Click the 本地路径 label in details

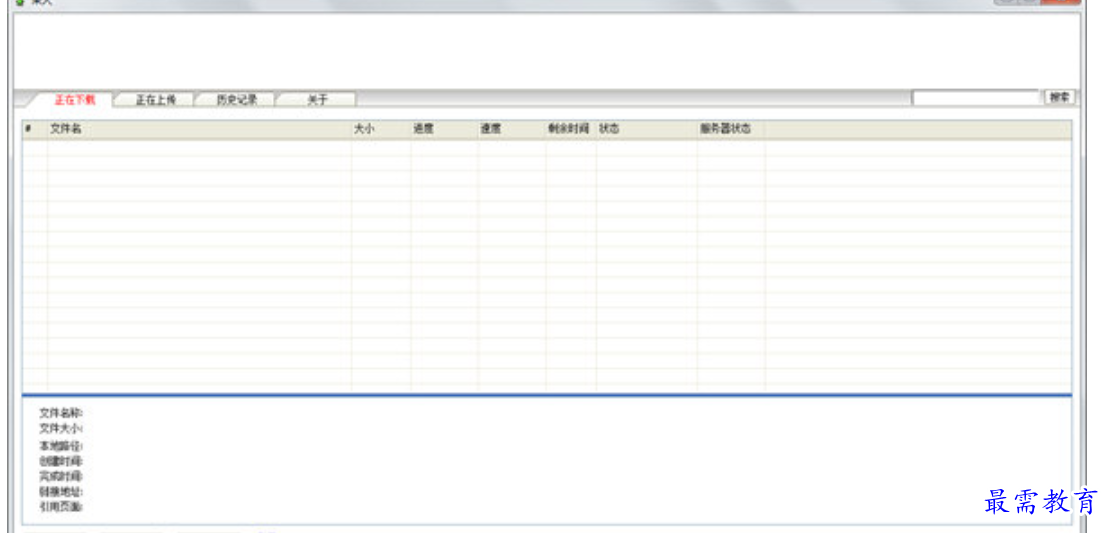point(61,446)
